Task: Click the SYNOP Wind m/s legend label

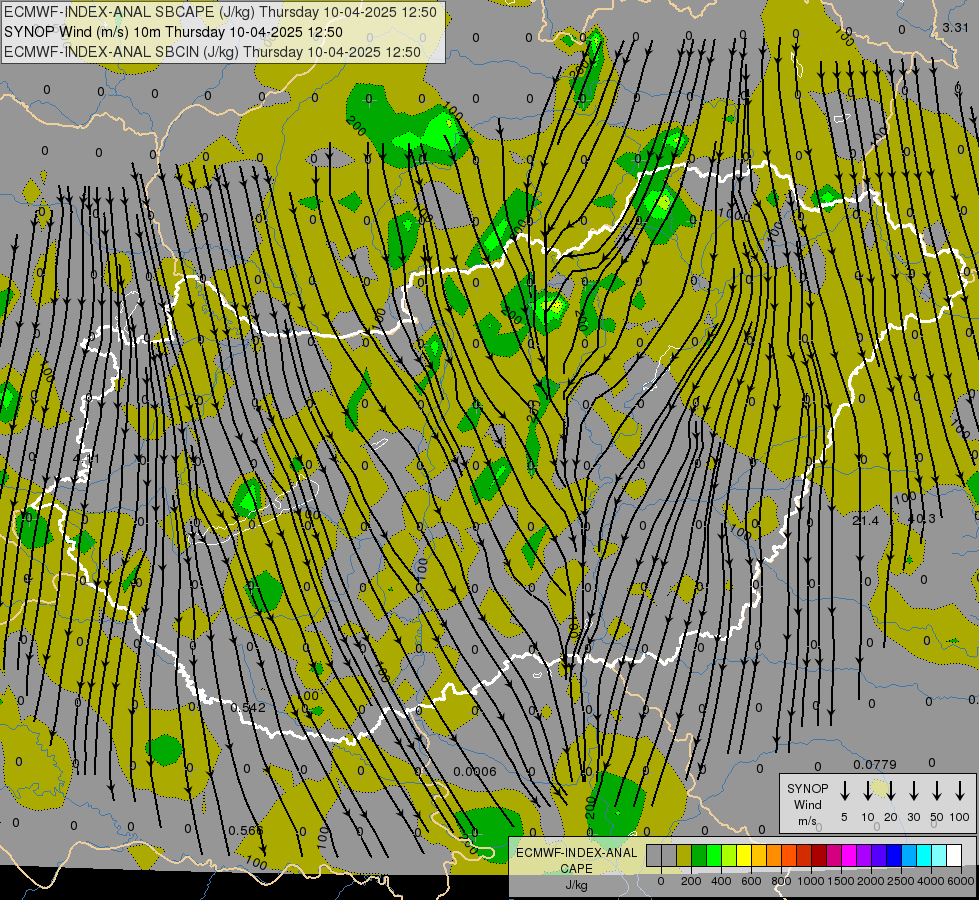Action: (807, 804)
